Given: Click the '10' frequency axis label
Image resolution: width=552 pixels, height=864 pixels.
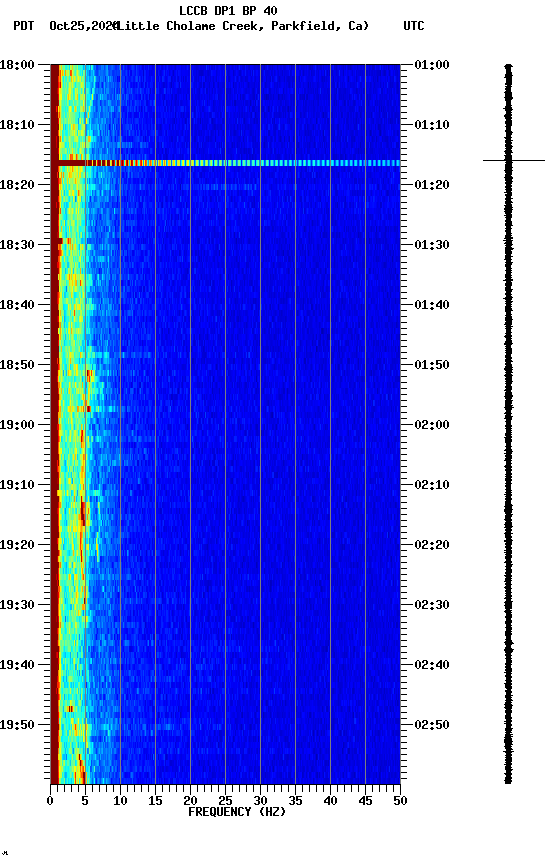Looking at the screenshot, I should tap(120, 801).
